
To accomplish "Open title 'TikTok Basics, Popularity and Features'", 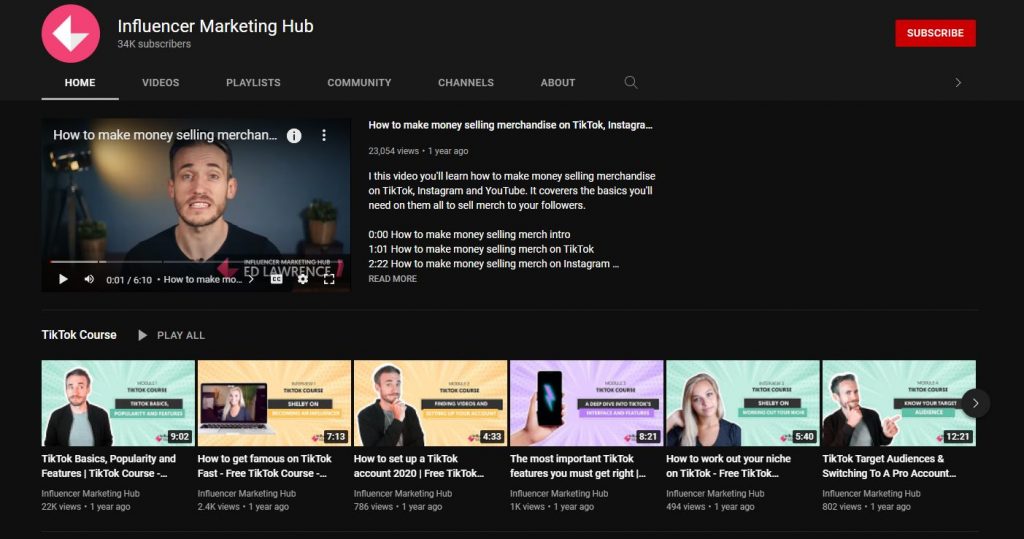I will 108,466.
